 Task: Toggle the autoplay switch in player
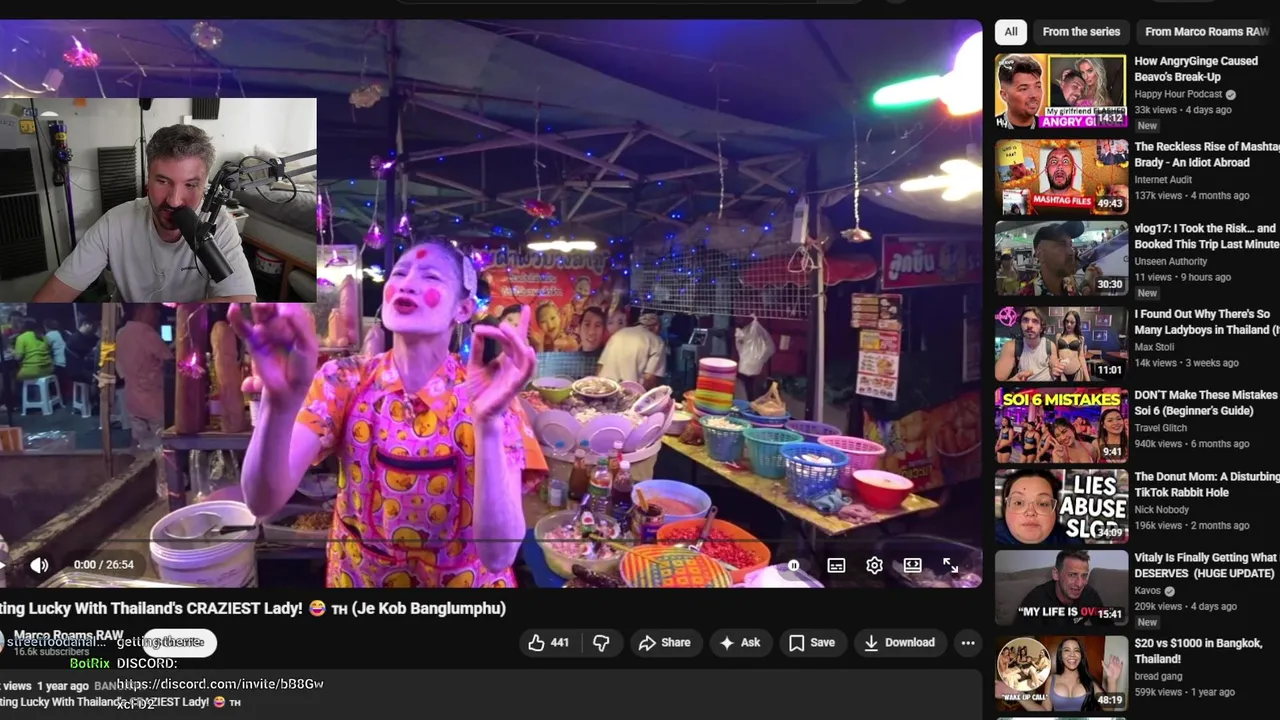click(x=793, y=565)
